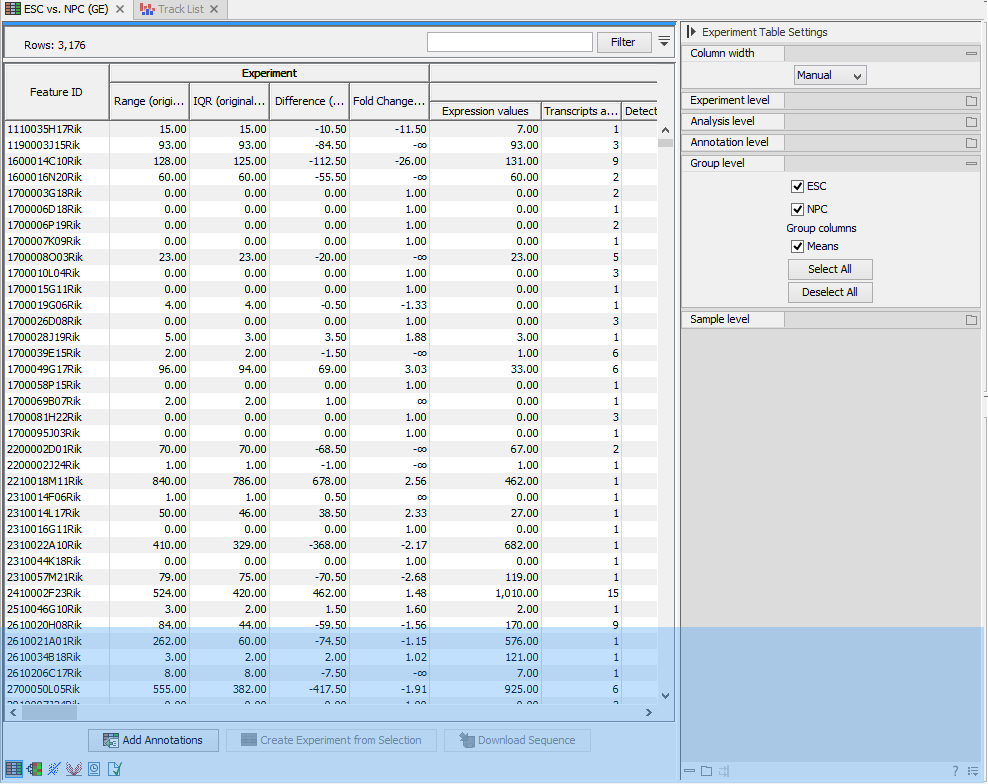Image resolution: width=988 pixels, height=784 pixels.
Task: Open the Element Info view
Action: [113, 768]
